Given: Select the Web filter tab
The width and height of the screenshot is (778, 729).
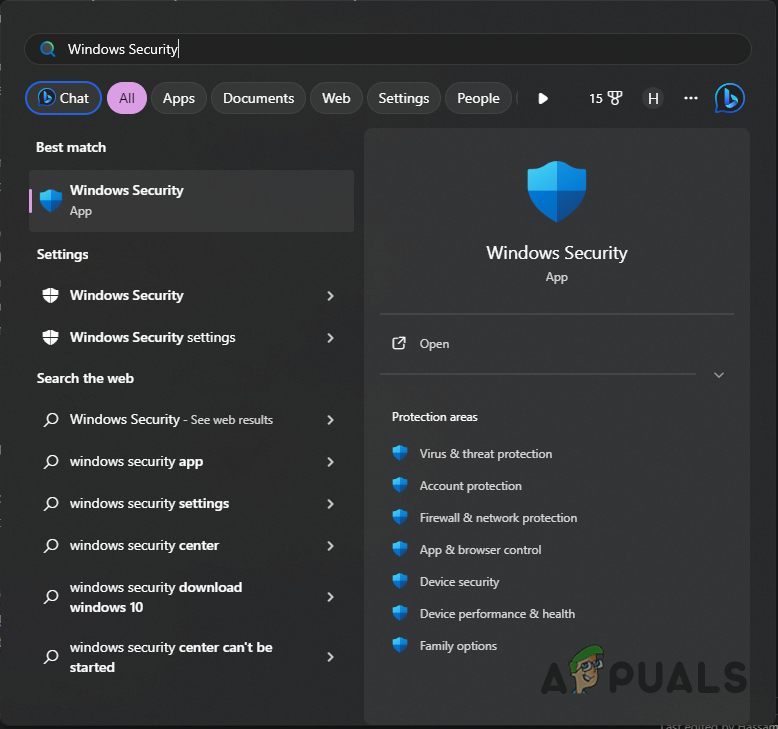Looking at the screenshot, I should click(336, 98).
